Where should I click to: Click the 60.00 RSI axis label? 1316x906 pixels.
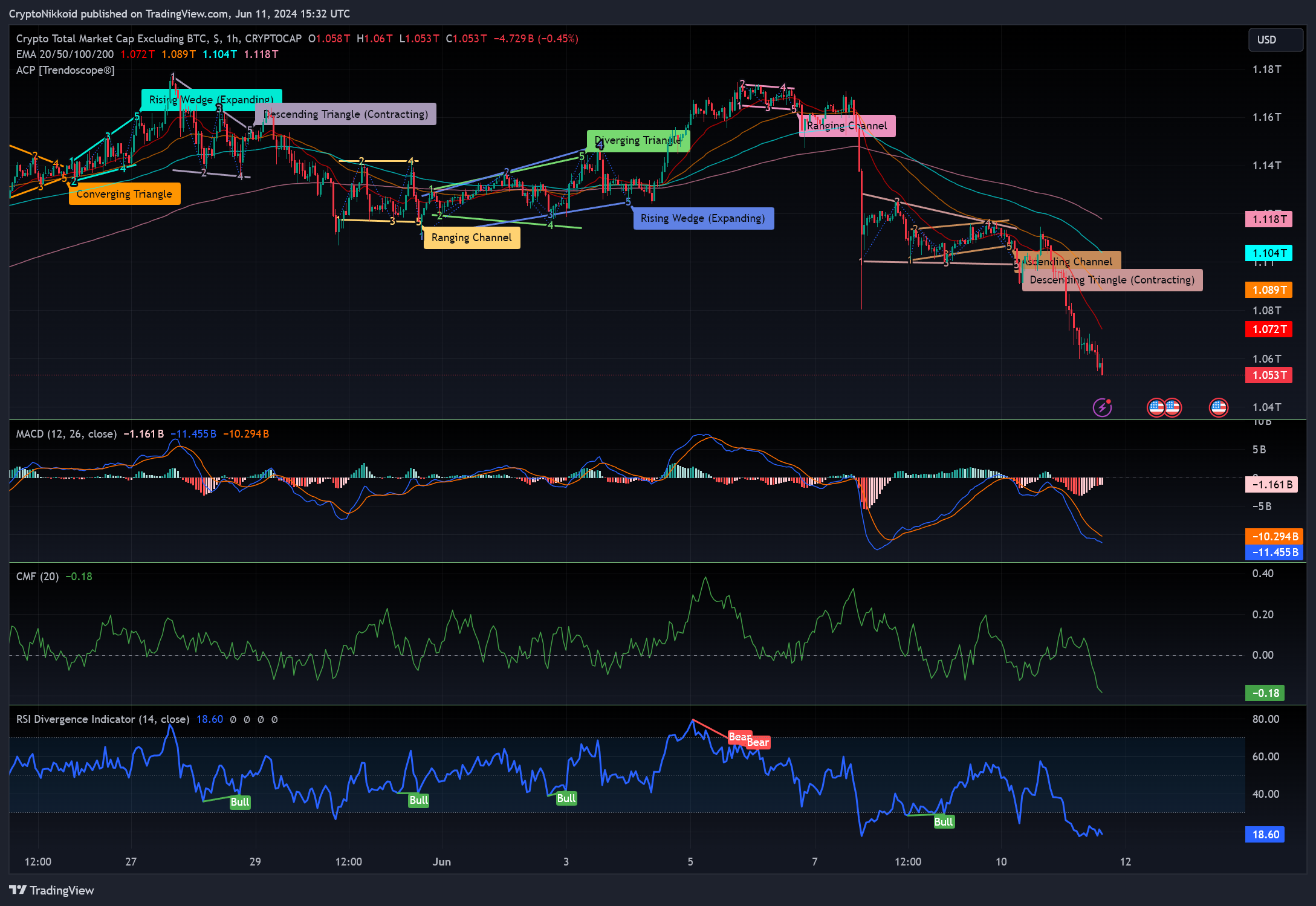tap(1265, 757)
